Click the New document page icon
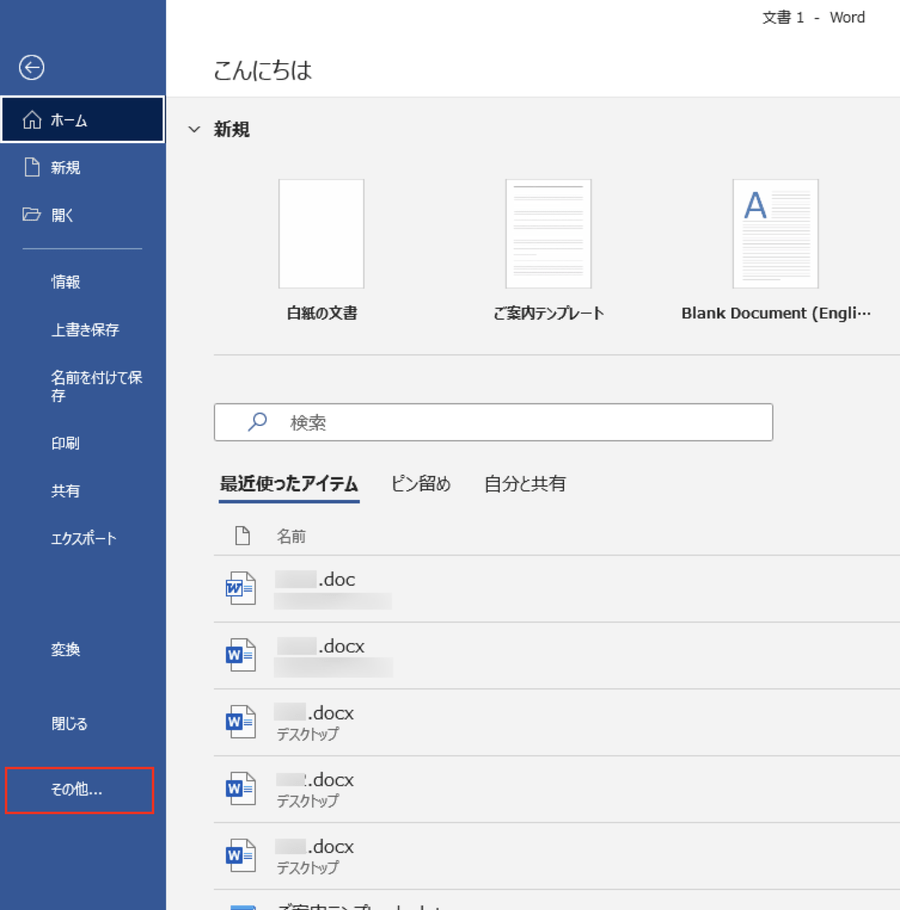This screenshot has height=910, width=900. (x=32, y=168)
